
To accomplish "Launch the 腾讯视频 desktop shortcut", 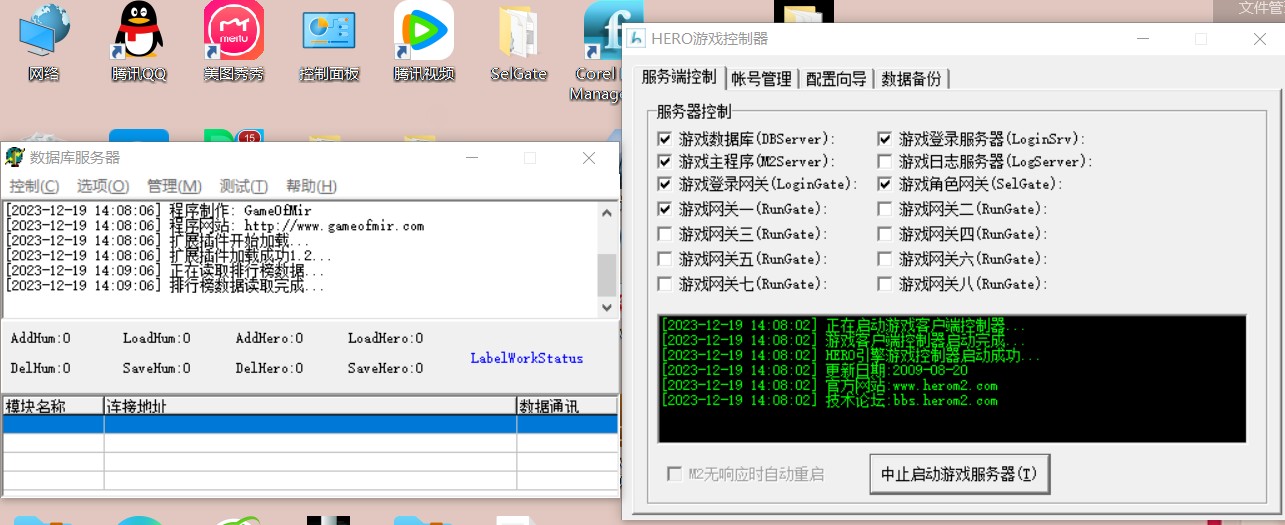I will click(423, 42).
